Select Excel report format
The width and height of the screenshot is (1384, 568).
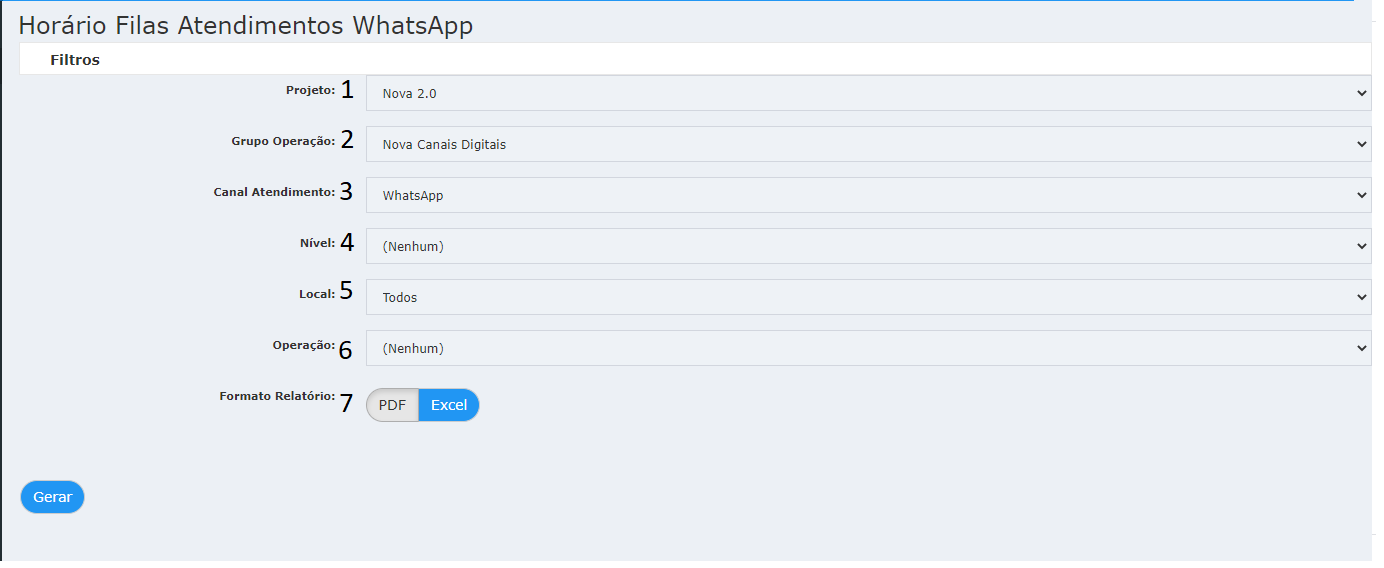click(449, 405)
